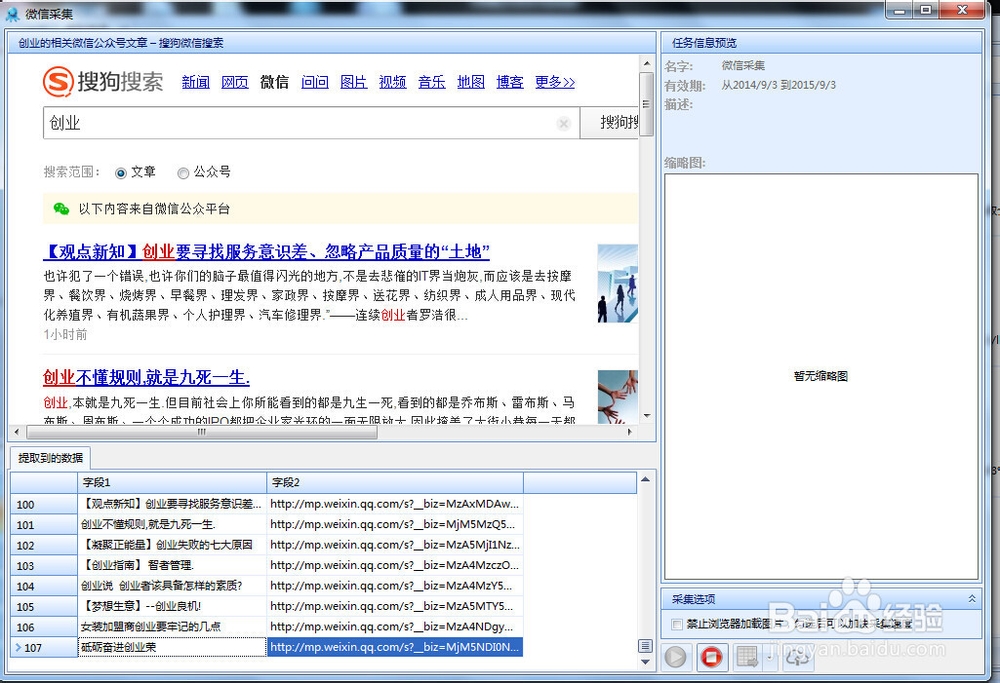Click cell 女装加盟商创业要牢记的几点
Image resolution: width=1000 pixels, height=683 pixels.
pyautogui.click(x=172, y=627)
